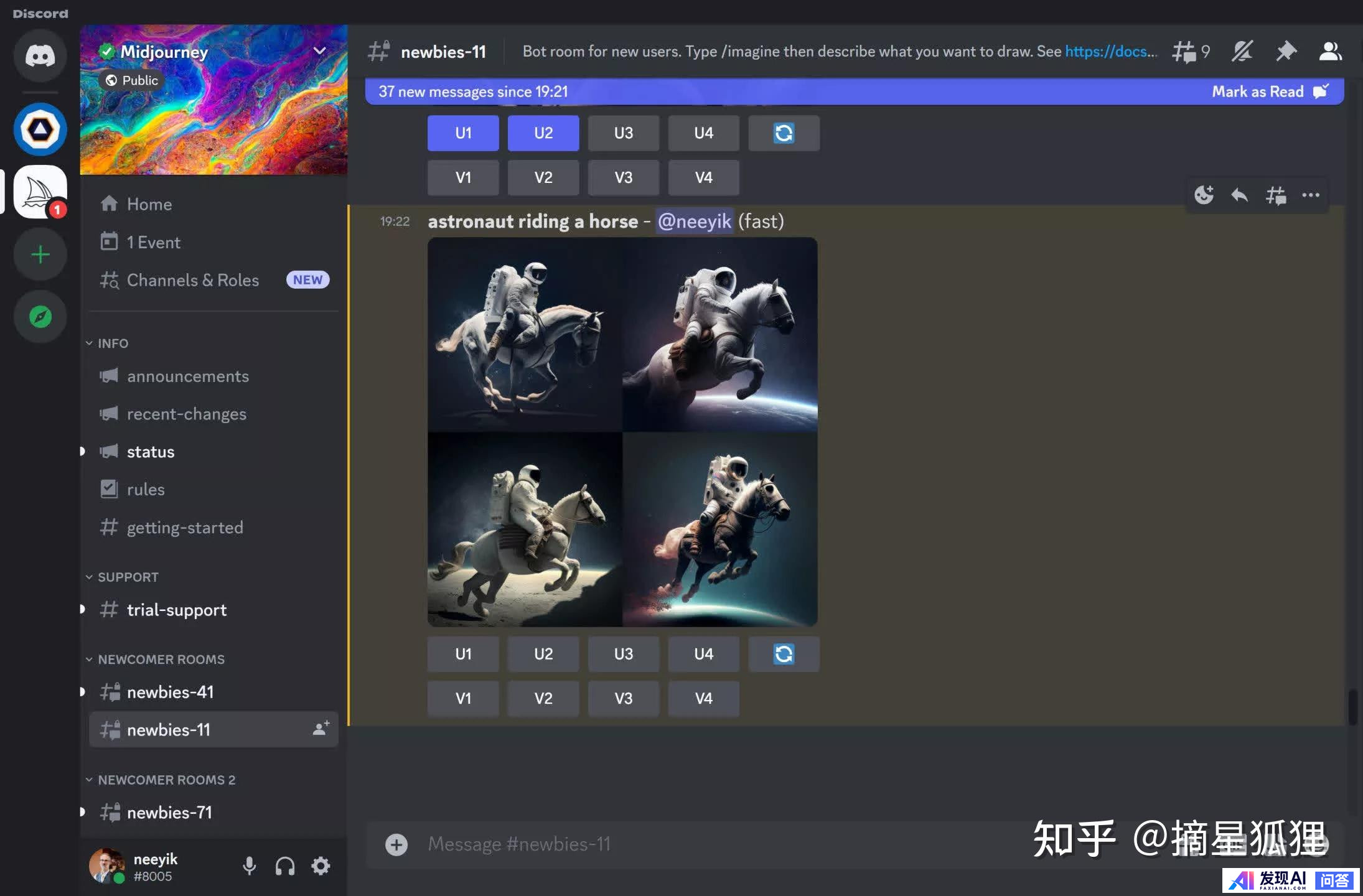Open the Midjourney server dropdown menu

[x=319, y=51]
